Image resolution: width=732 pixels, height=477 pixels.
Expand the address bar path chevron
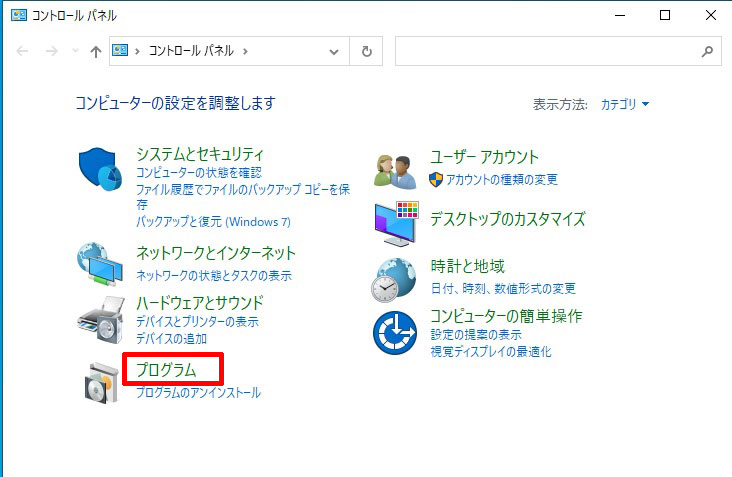pos(245,51)
